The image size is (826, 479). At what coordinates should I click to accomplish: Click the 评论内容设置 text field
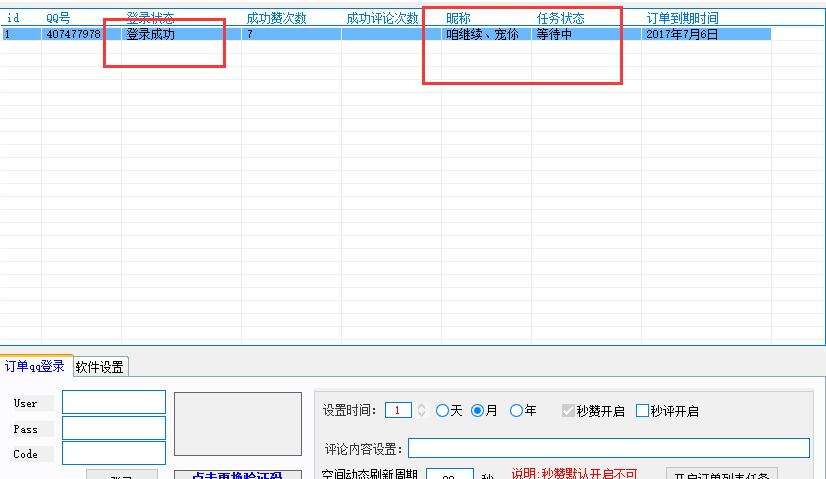coord(608,448)
